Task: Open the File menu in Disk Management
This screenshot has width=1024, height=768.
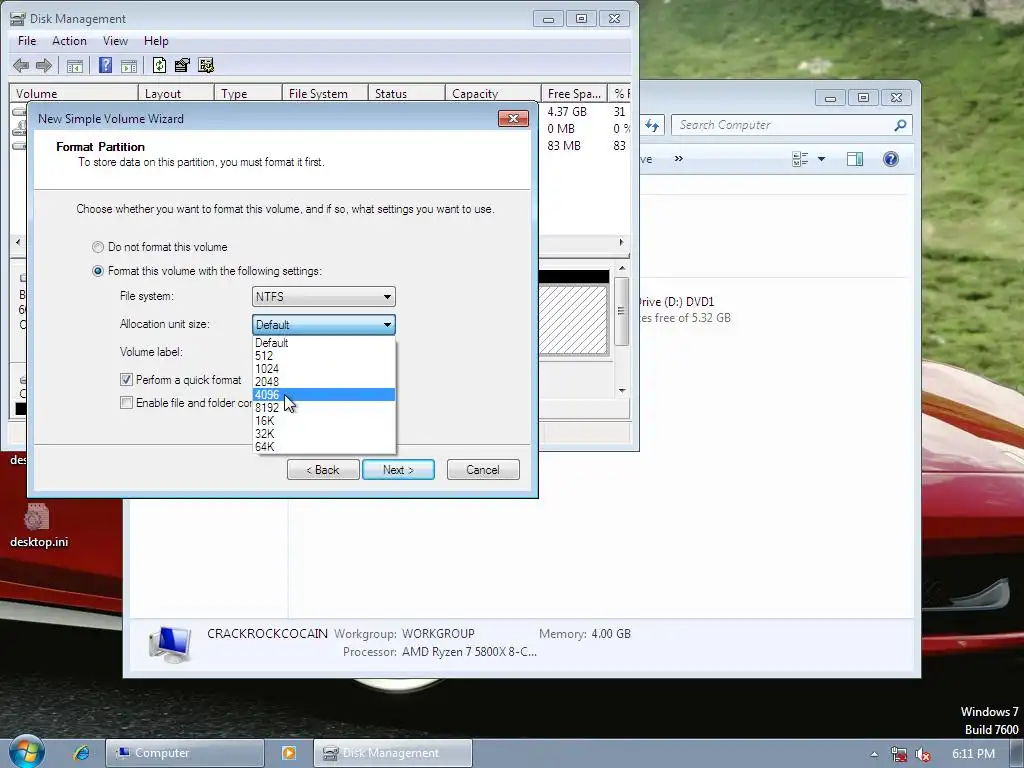Action: click(27, 40)
